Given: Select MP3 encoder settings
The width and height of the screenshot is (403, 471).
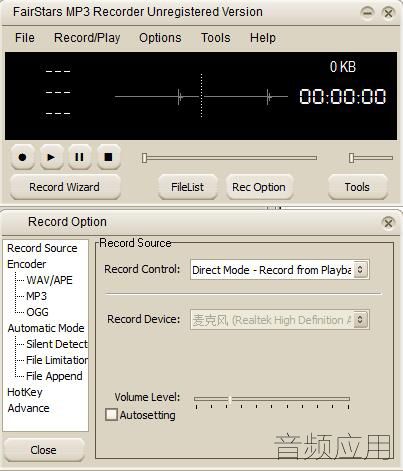Looking at the screenshot, I should click(x=37, y=296).
